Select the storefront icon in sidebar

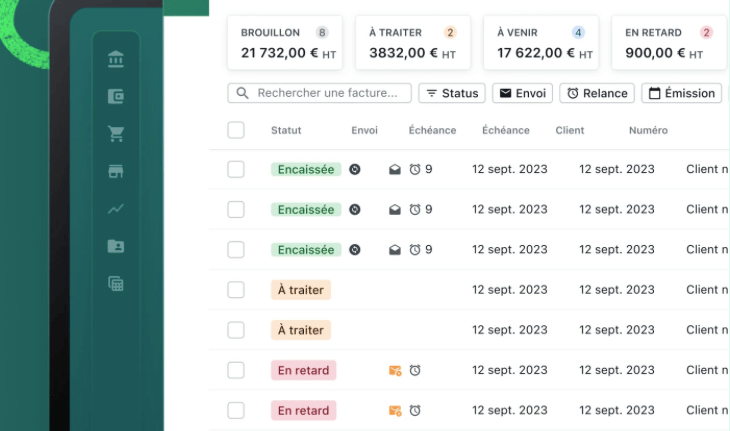(x=116, y=171)
